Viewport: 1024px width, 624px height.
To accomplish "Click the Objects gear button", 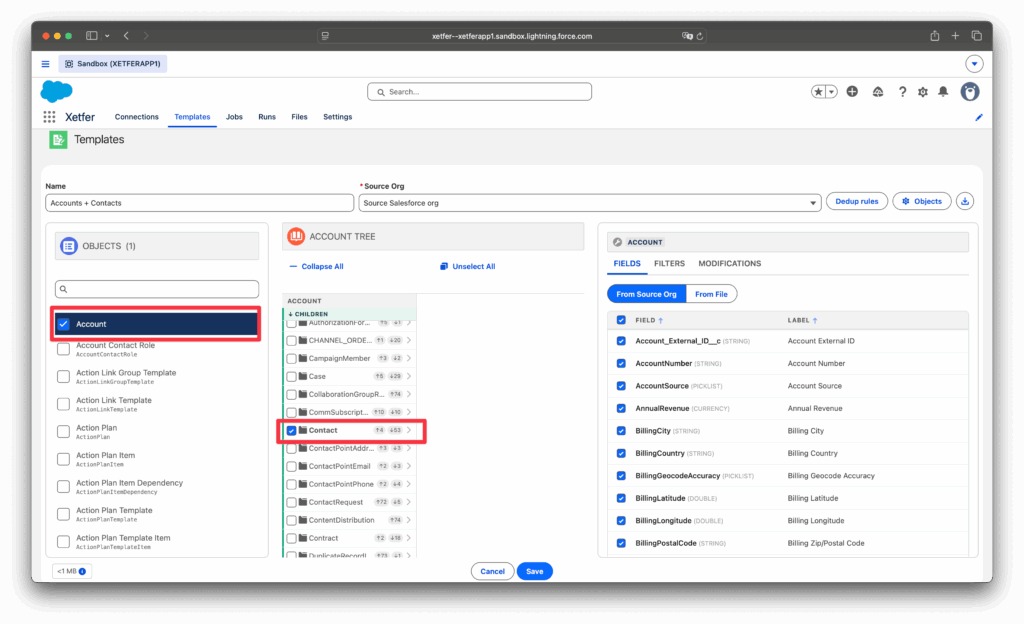I will [x=921, y=202].
